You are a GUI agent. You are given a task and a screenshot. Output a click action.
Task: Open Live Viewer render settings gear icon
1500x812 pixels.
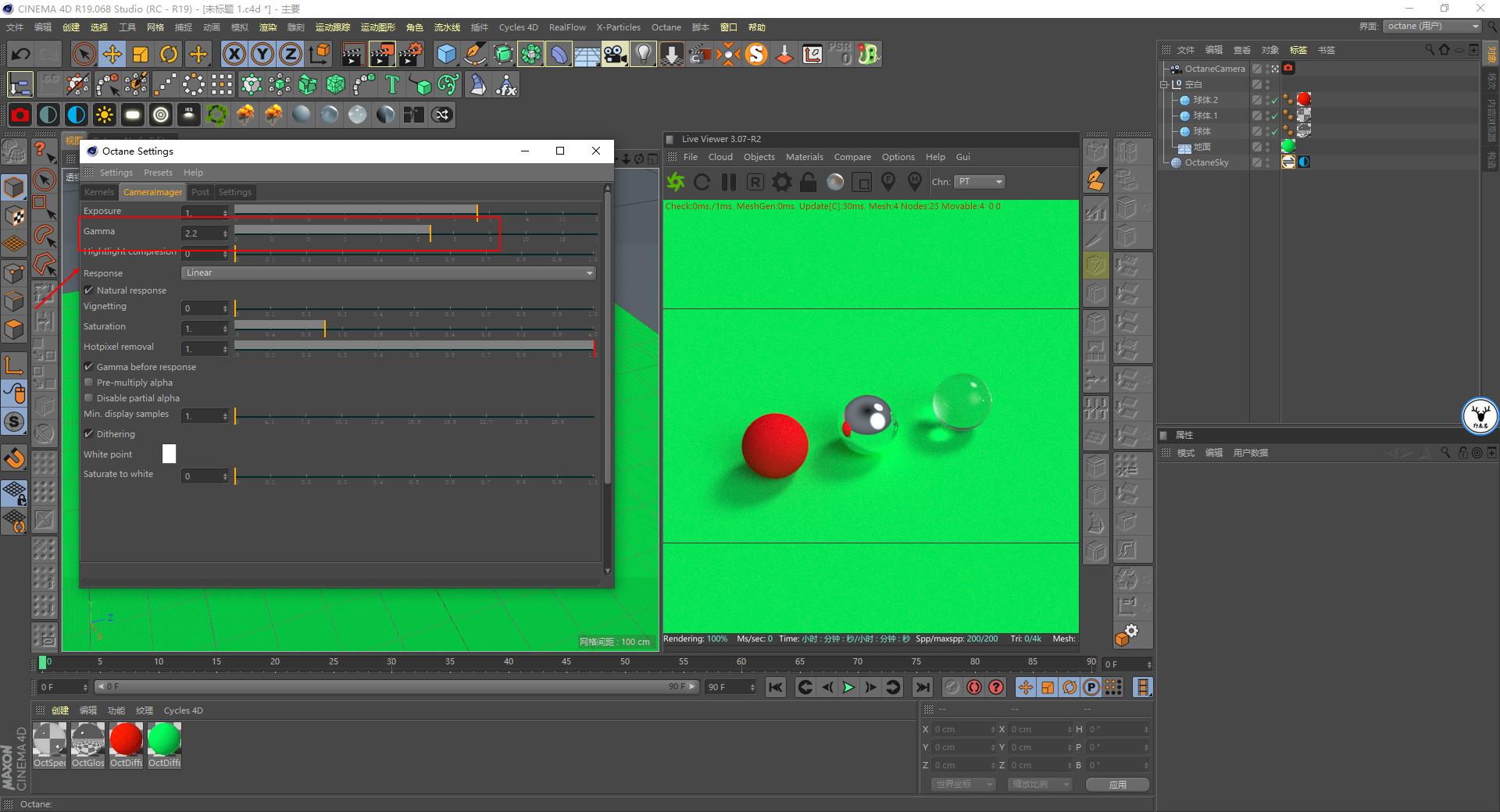coord(780,182)
